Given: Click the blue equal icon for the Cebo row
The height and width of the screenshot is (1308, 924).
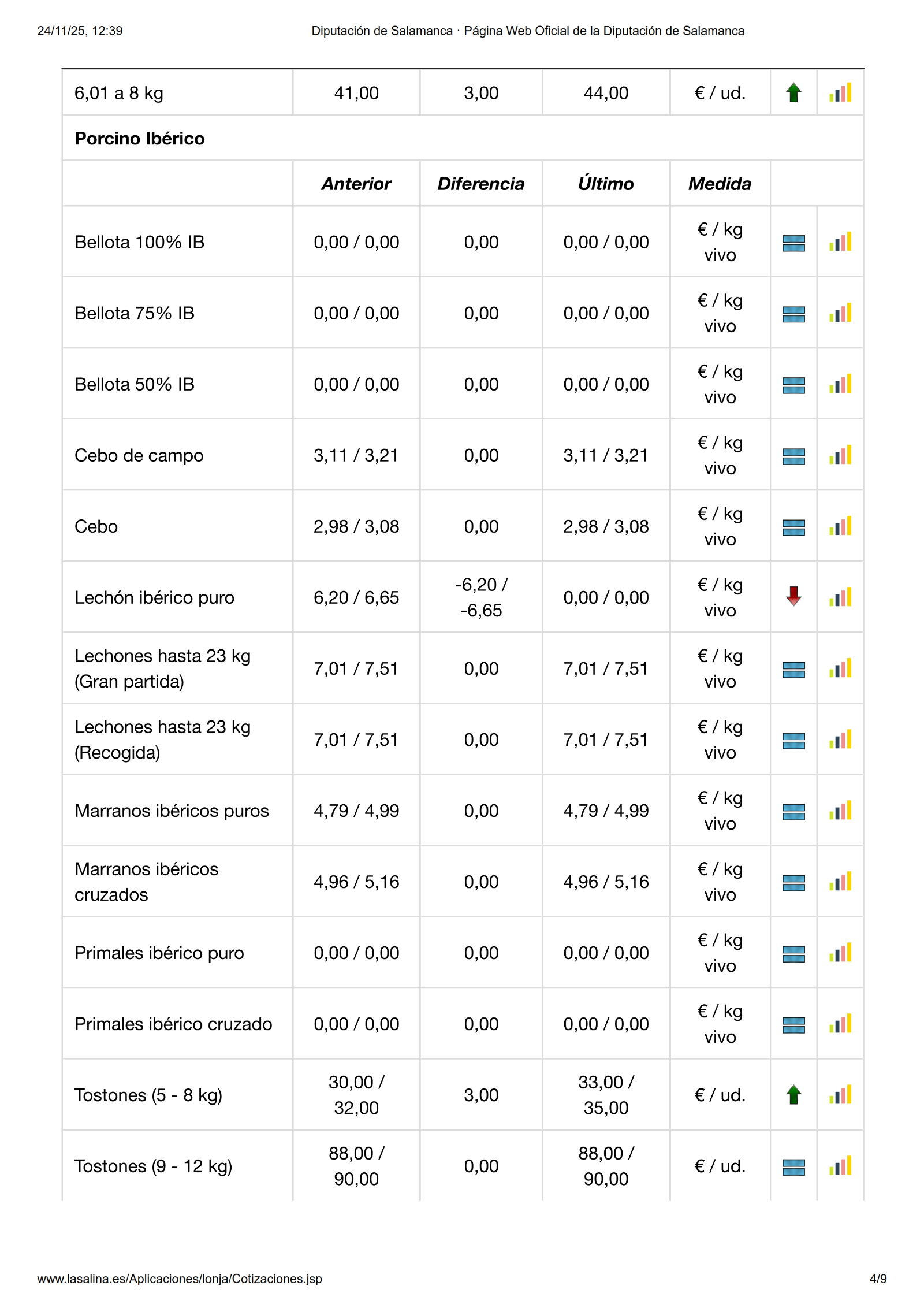Looking at the screenshot, I should [793, 527].
